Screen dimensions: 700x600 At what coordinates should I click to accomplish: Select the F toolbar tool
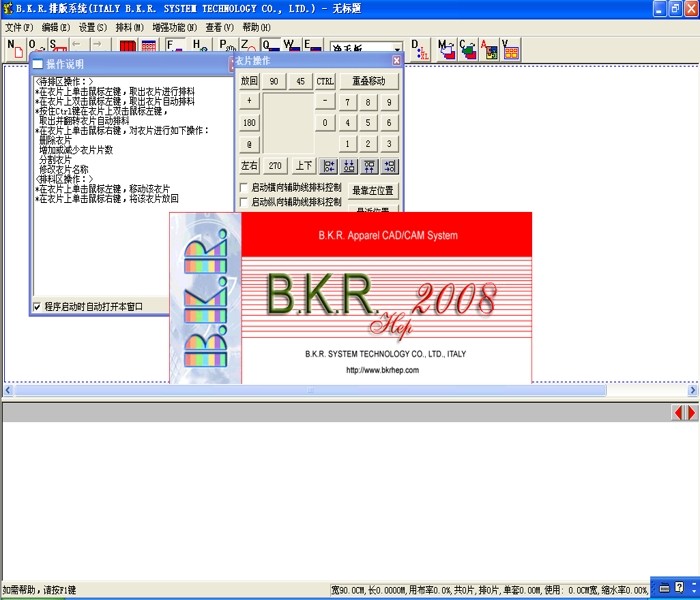[175, 46]
